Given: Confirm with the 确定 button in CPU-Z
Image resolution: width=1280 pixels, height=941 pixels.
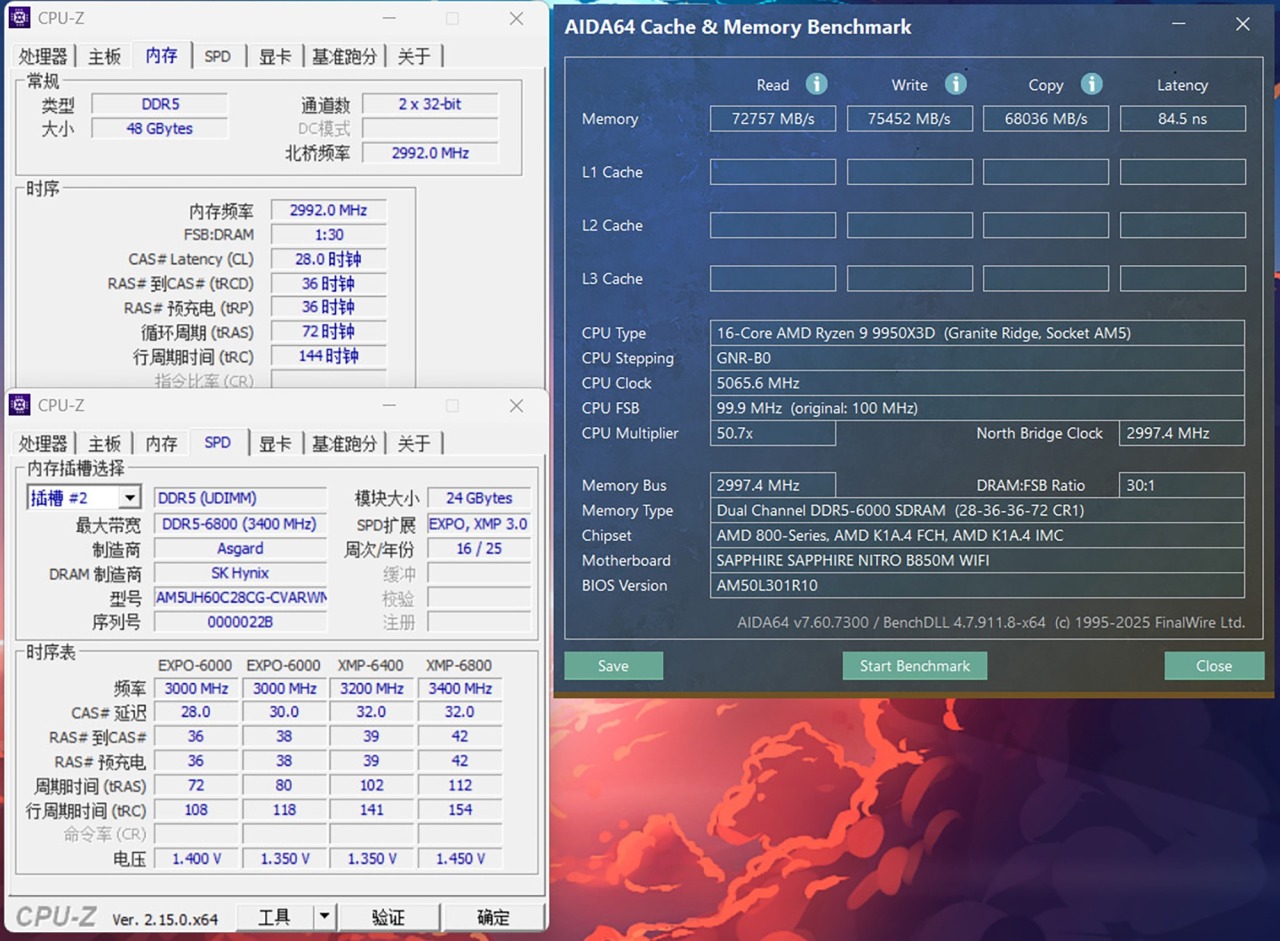Looking at the screenshot, I should tap(493, 916).
